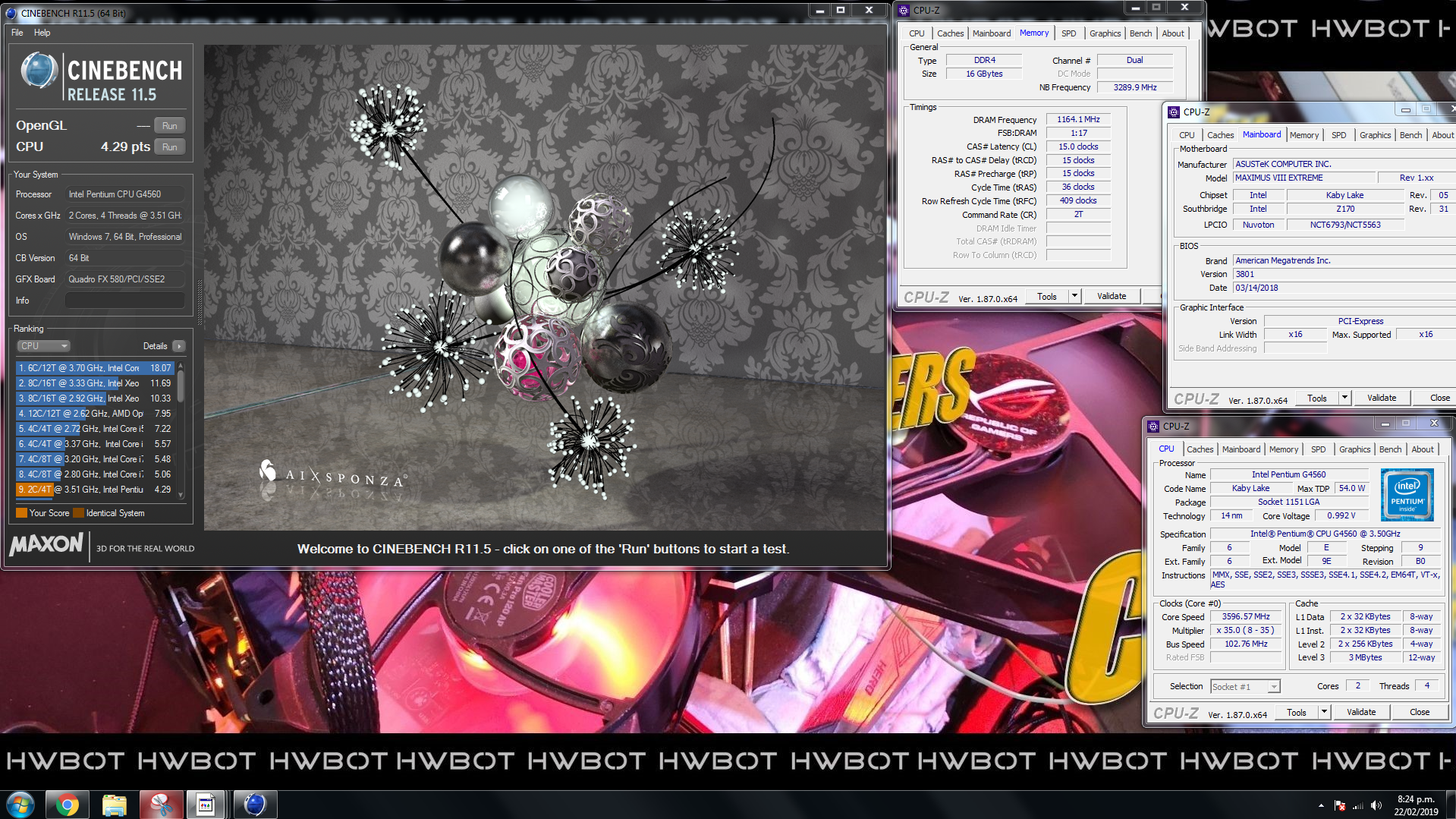Select ranking entry 2C/4T Intel Pentium 4.29

[x=96, y=490]
